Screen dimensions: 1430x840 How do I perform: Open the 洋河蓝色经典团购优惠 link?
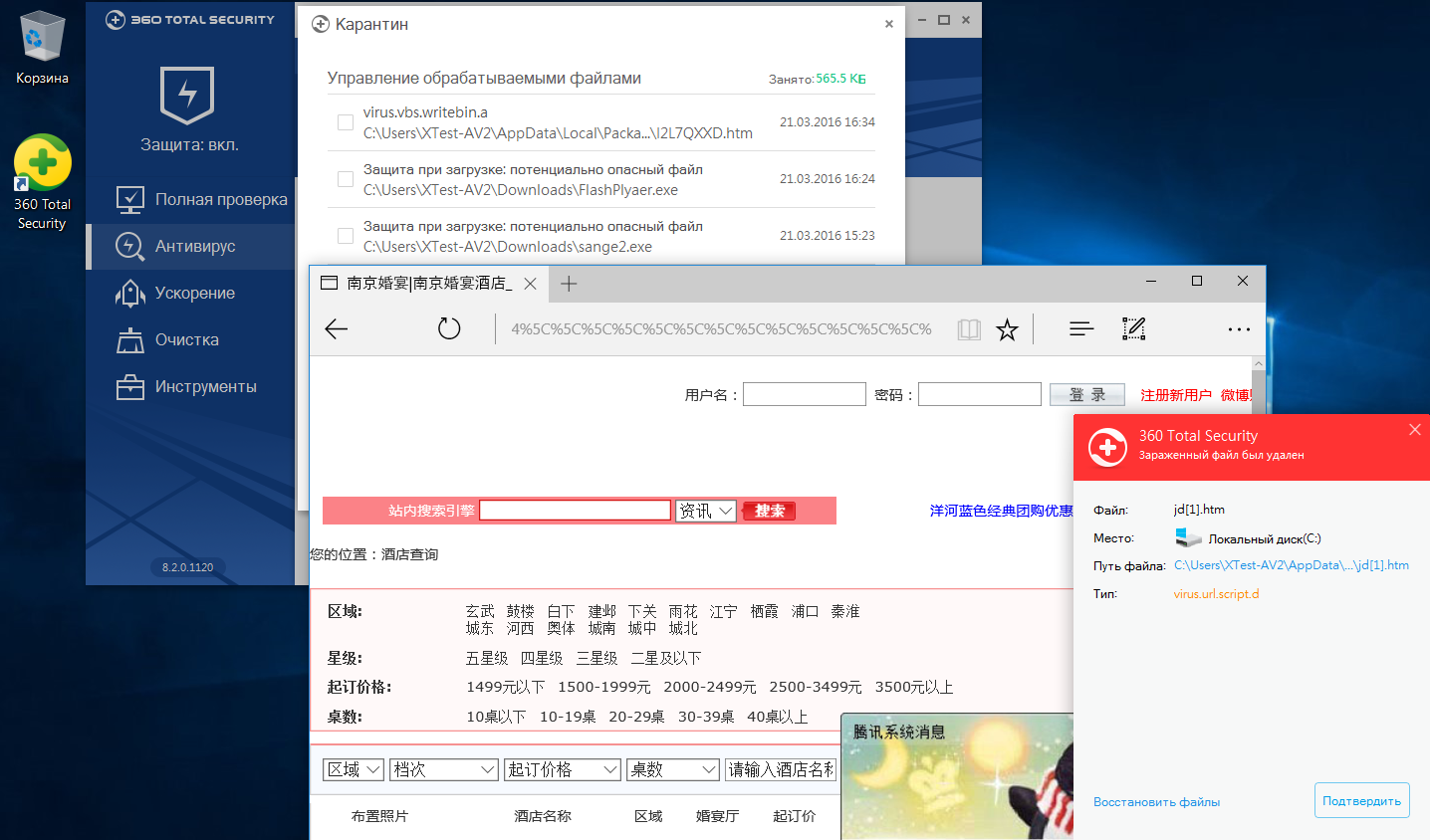tap(1001, 511)
